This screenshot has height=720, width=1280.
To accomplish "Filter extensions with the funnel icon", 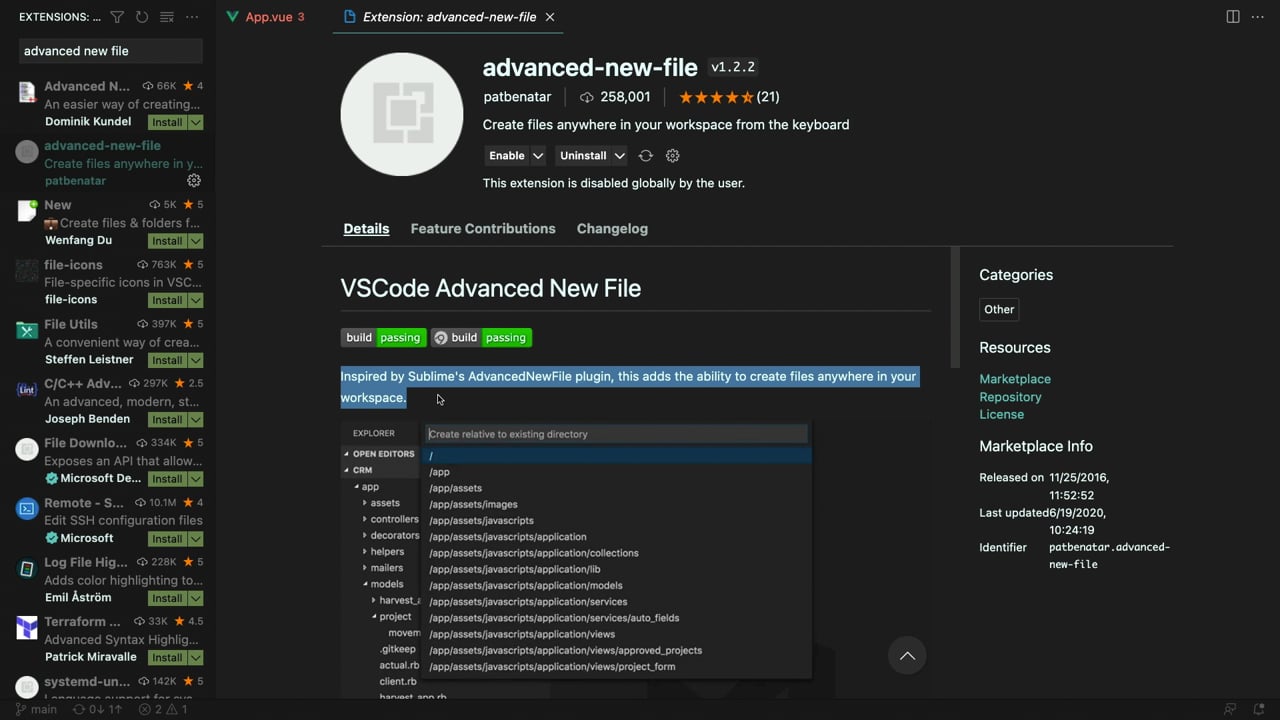I will click(x=117, y=17).
